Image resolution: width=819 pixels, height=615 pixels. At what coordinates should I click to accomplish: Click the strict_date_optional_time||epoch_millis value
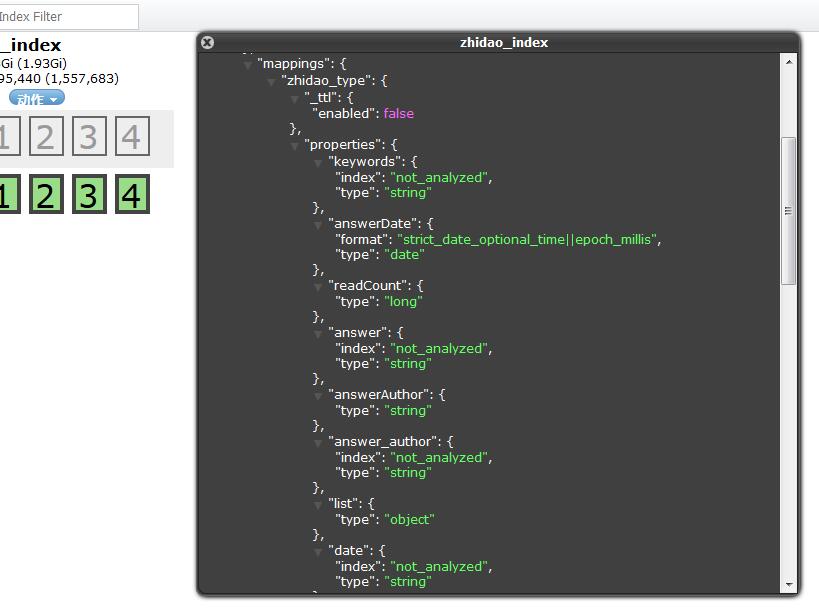tap(527, 239)
